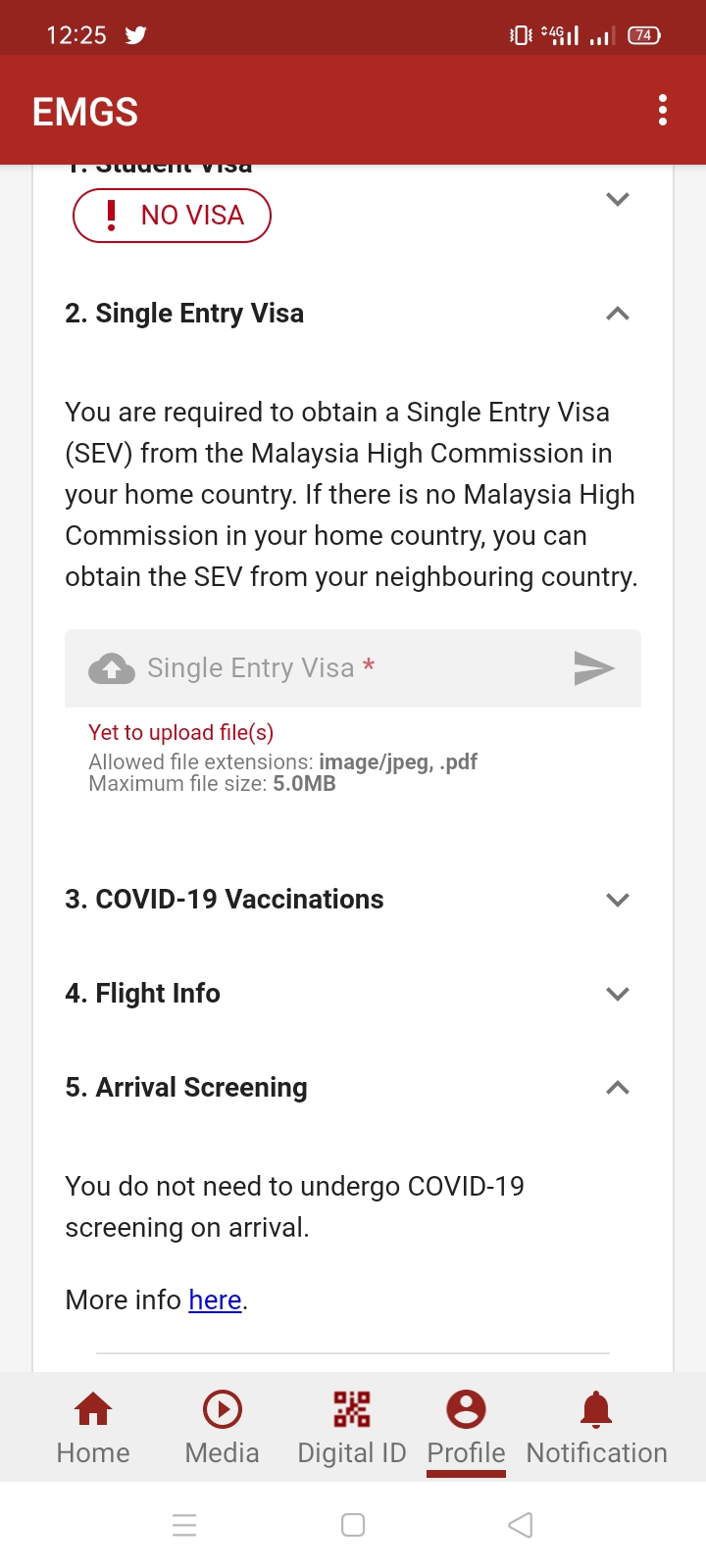Expand the Flight Info section
Image resolution: width=706 pixels, height=1568 pixels.
(x=617, y=994)
